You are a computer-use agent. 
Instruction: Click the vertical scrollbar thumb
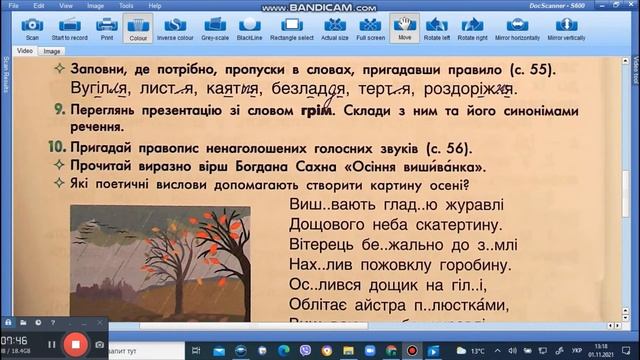coord(625,194)
